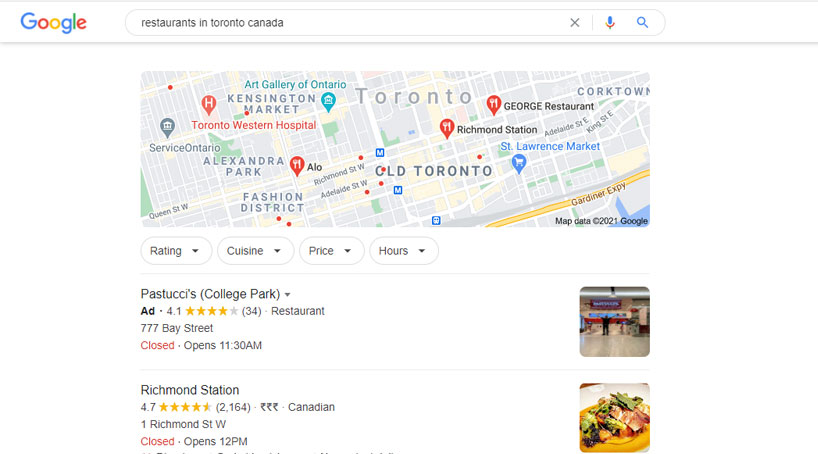
Task: Start voice search with microphone icon
Action: [609, 22]
